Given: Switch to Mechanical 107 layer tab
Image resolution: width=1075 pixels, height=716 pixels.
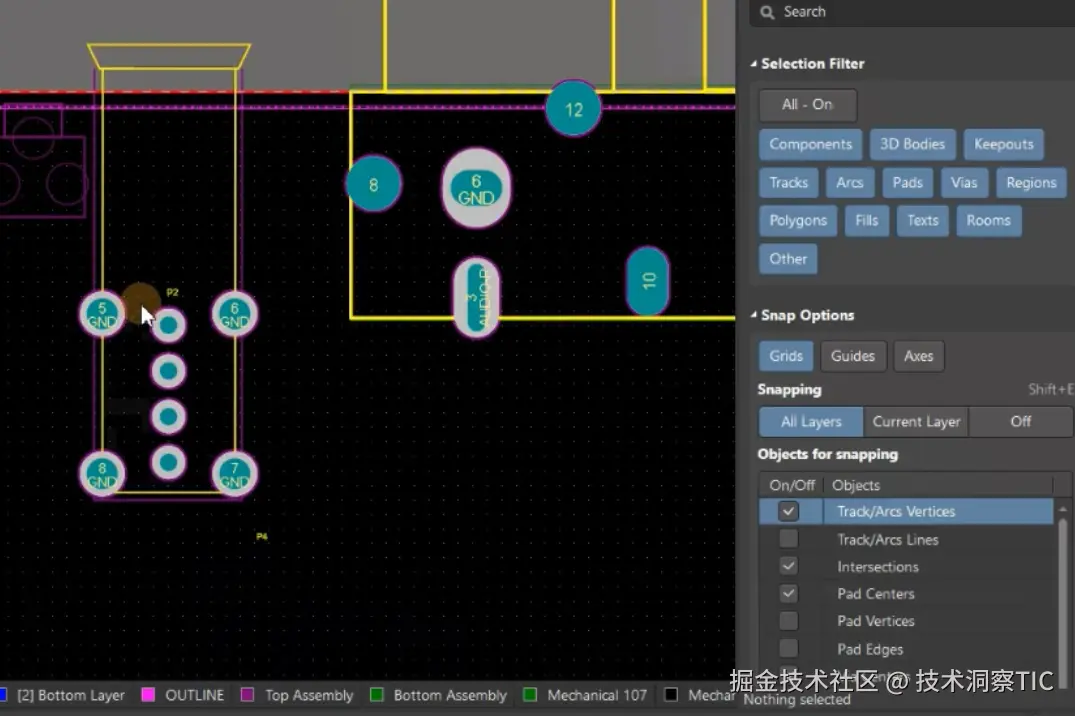Looking at the screenshot, I should (x=596, y=695).
